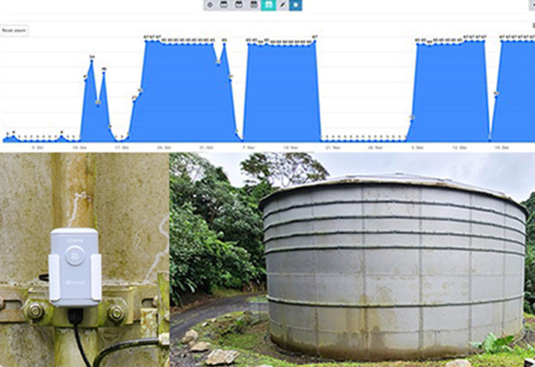Open the wall-mounted sensor device photo

(84, 260)
